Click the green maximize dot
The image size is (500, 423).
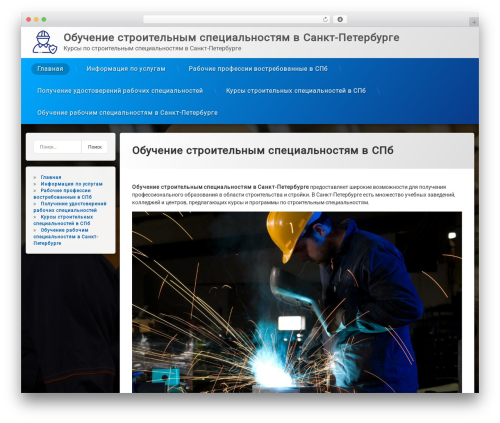44,19
